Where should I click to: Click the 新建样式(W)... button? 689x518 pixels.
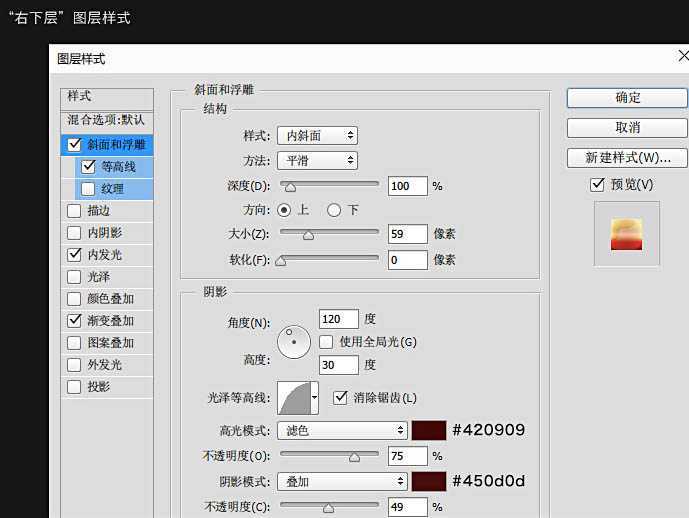[627, 158]
